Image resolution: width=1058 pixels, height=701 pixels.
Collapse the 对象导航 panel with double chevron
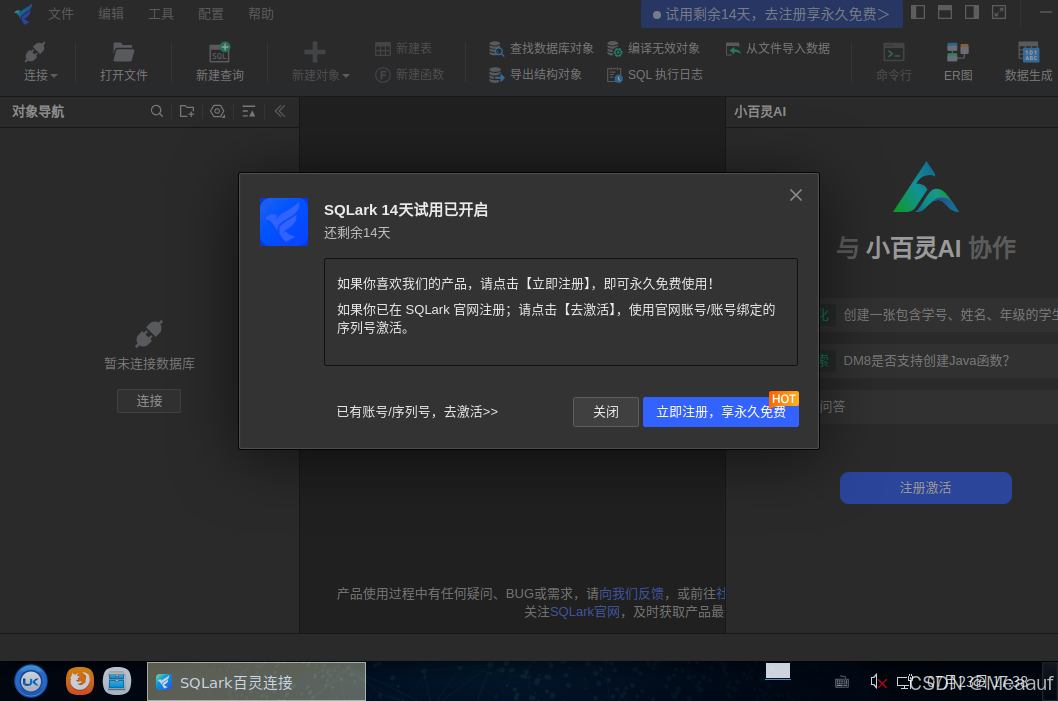[x=279, y=111]
